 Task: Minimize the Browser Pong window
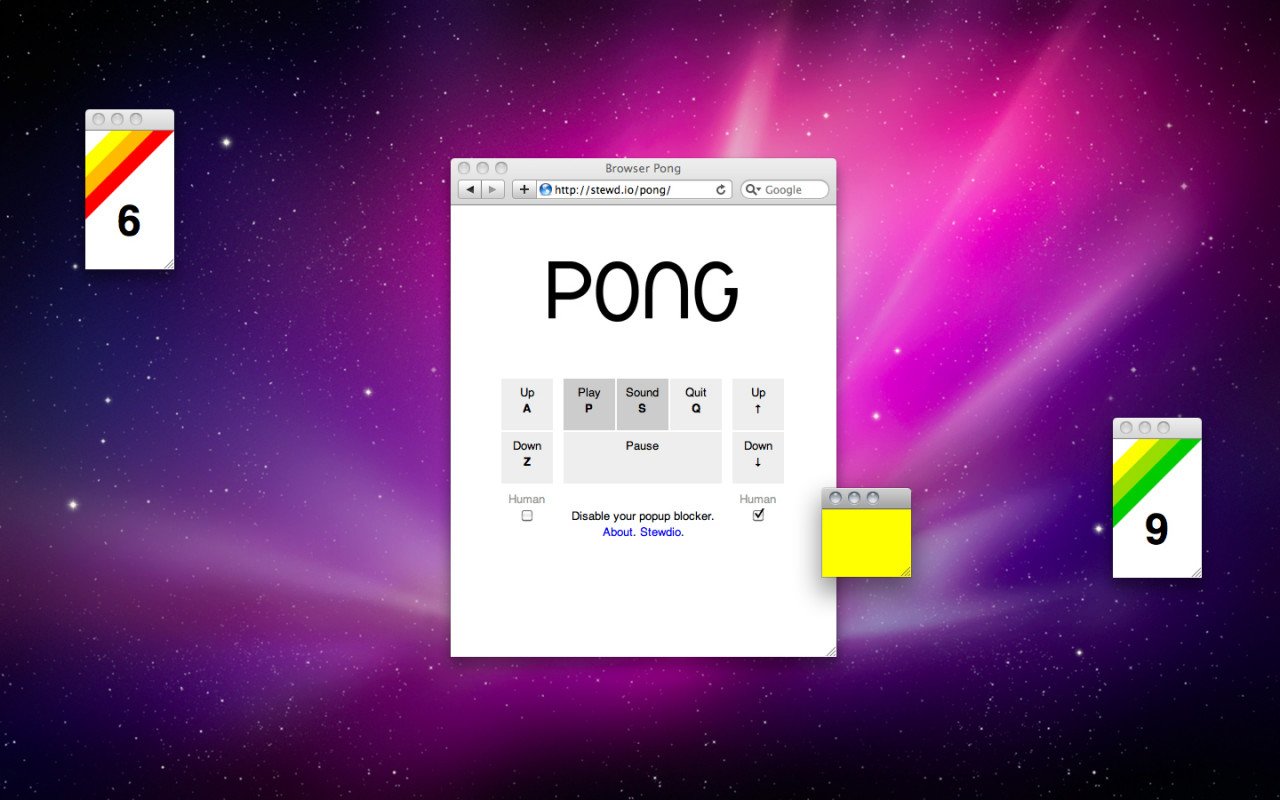tap(482, 168)
